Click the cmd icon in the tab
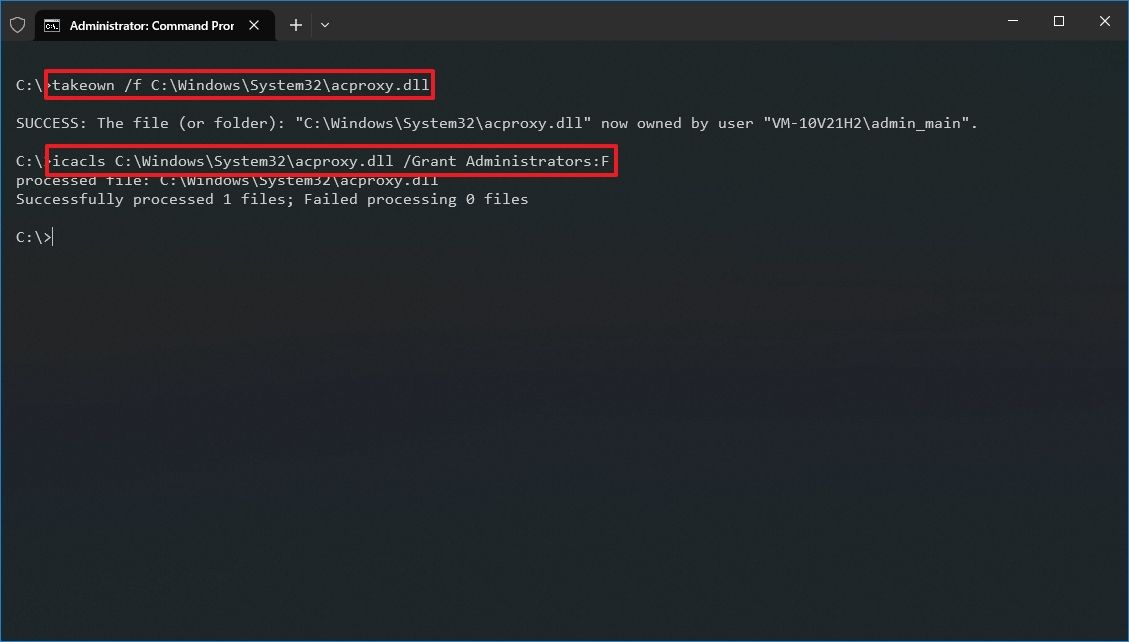This screenshot has height=642, width=1129. click(x=52, y=26)
